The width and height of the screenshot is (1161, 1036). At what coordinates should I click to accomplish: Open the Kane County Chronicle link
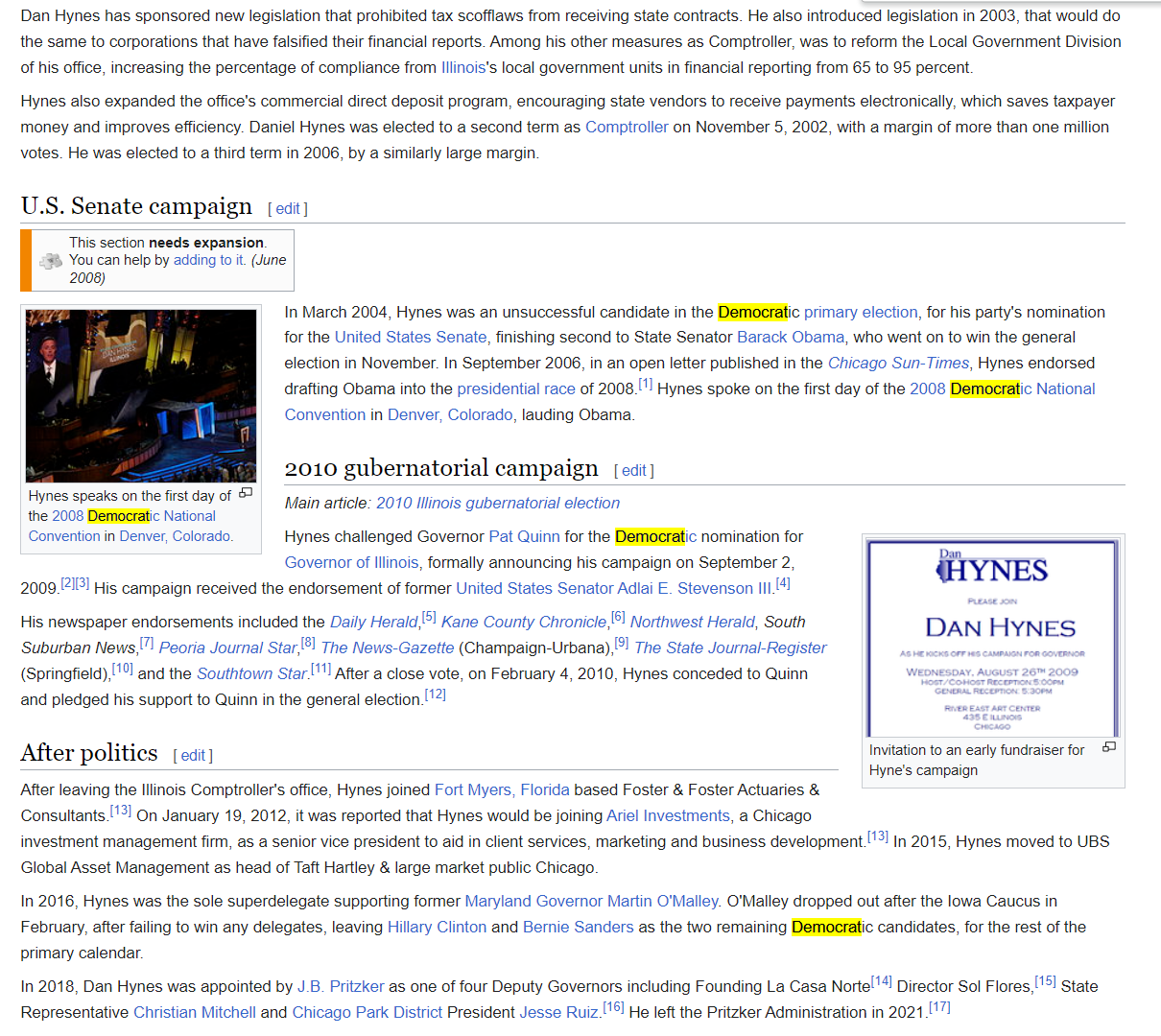point(524,622)
